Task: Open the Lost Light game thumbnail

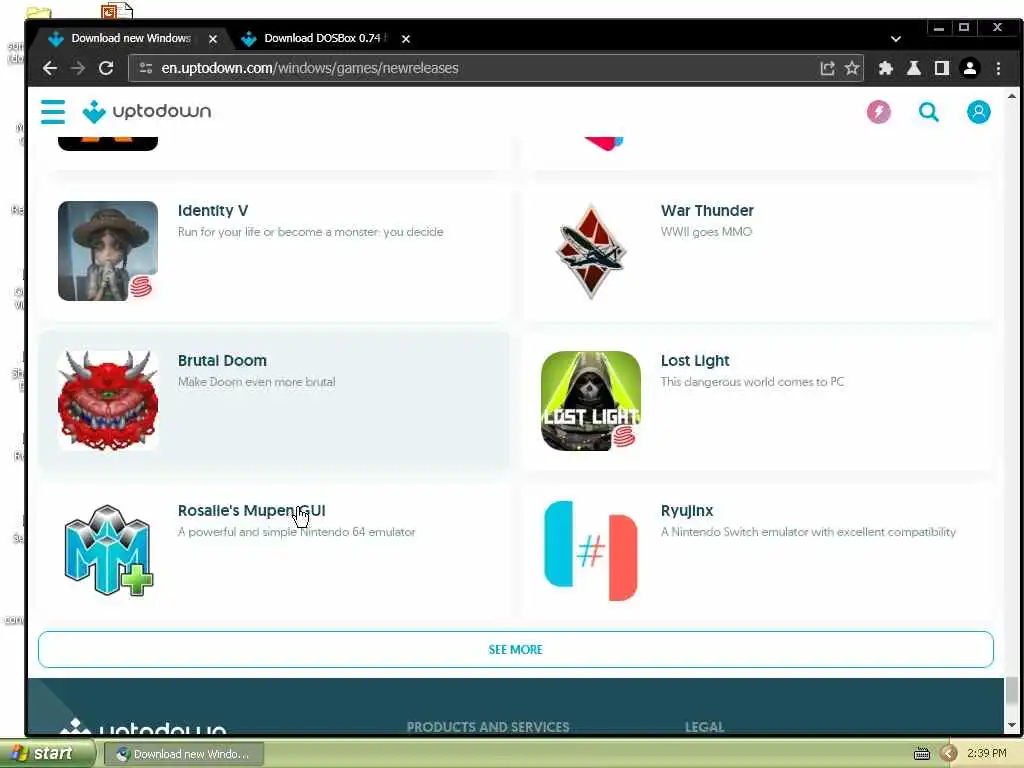Action: tap(590, 401)
